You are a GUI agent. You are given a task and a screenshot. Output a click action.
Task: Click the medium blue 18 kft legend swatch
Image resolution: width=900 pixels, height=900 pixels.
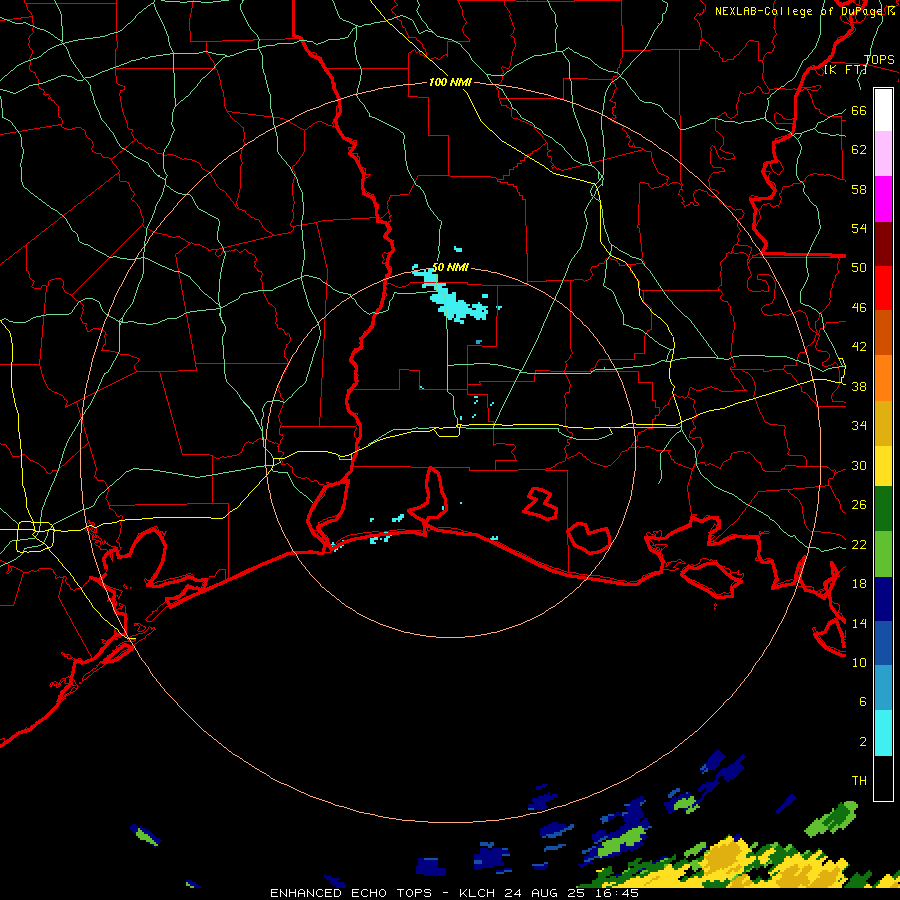(883, 643)
